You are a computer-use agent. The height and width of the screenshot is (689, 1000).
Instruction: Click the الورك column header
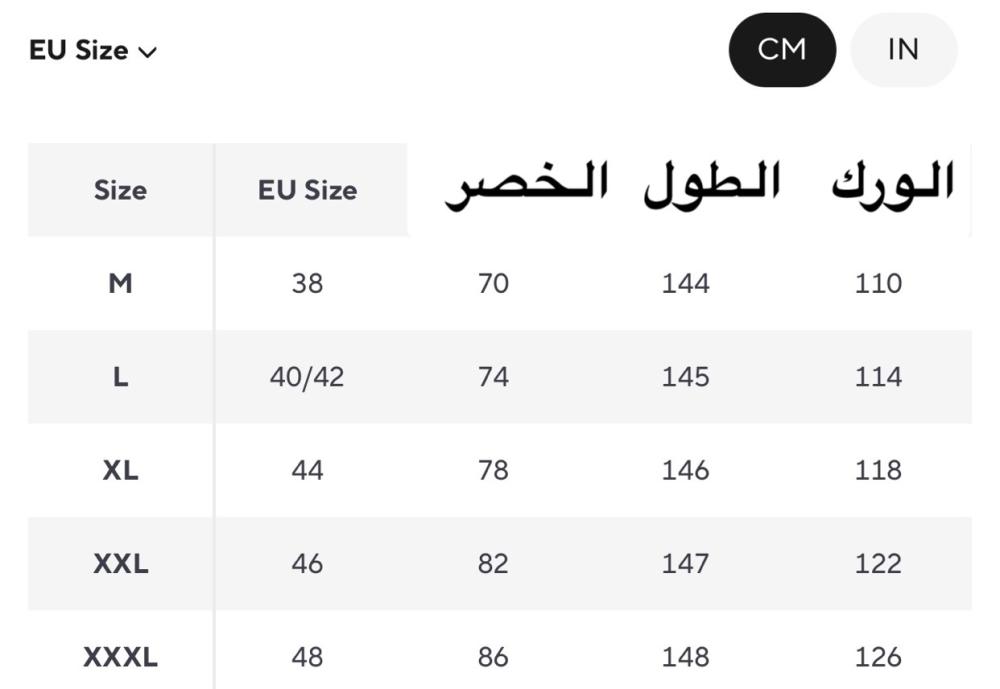893,183
